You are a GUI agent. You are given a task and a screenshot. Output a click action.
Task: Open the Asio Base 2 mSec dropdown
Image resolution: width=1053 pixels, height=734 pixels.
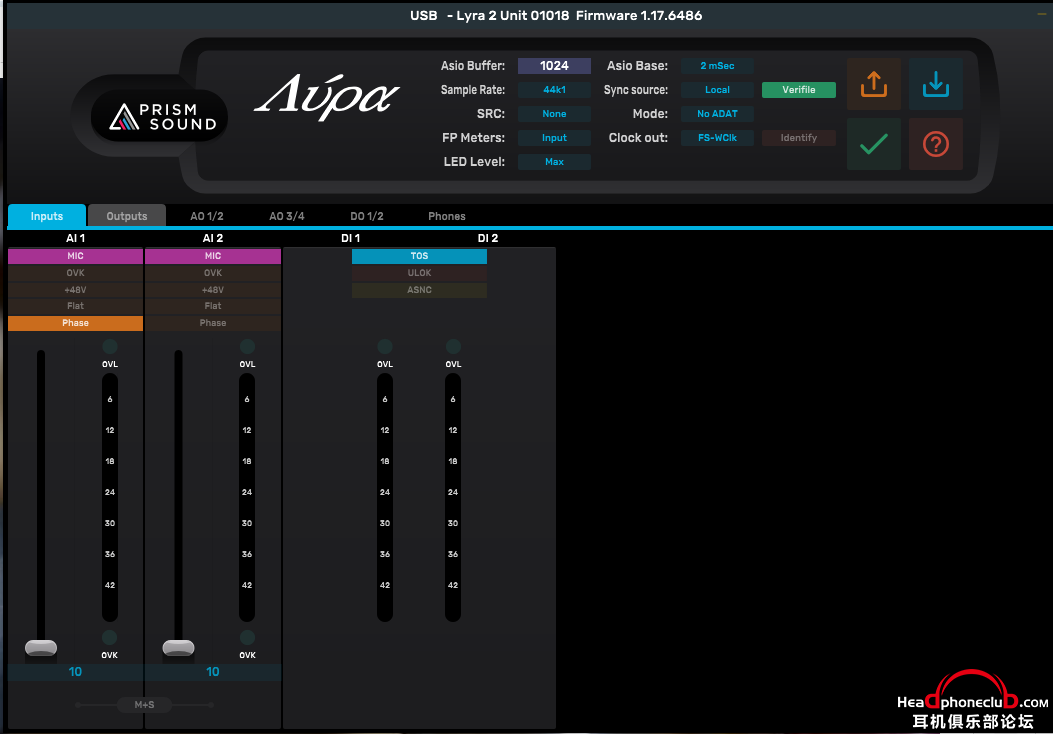click(717, 66)
